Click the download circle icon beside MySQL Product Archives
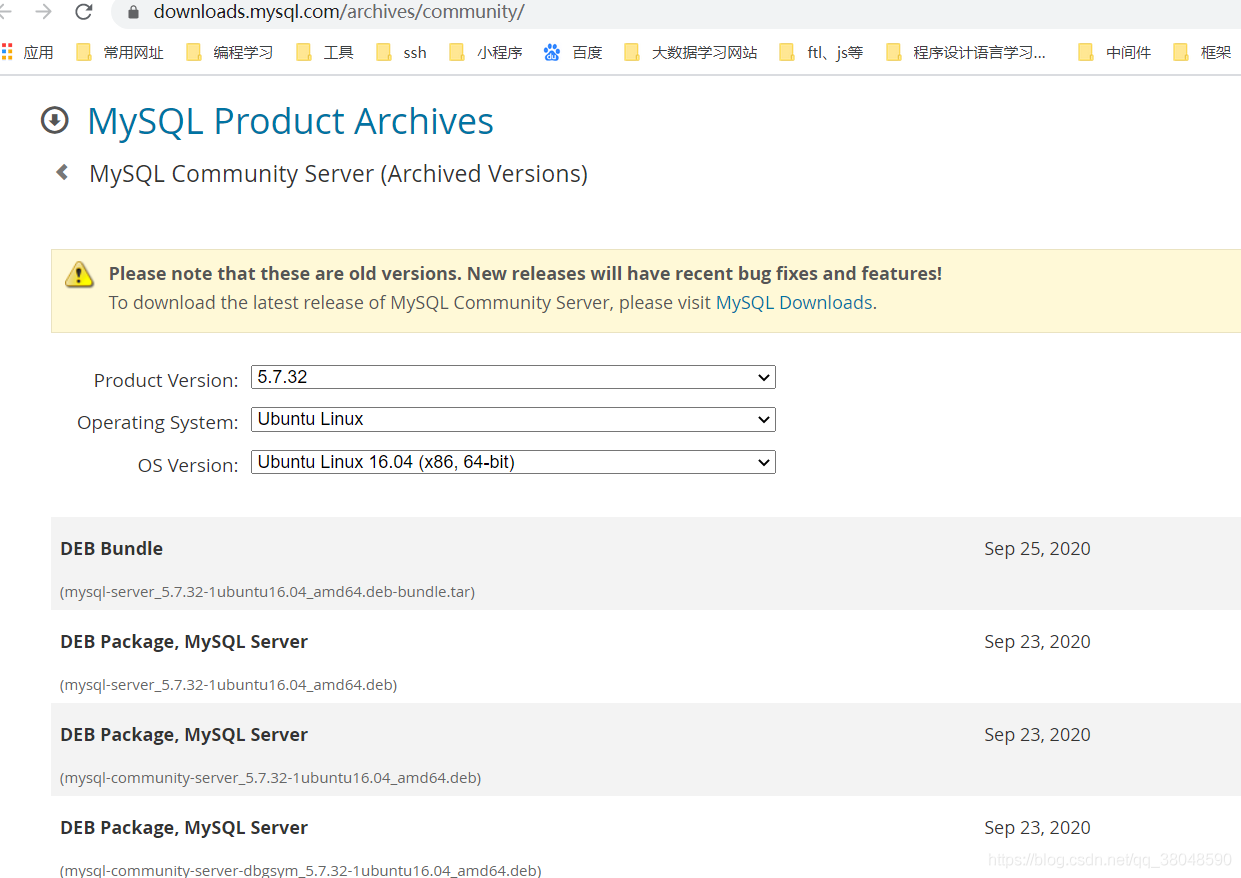 54,121
